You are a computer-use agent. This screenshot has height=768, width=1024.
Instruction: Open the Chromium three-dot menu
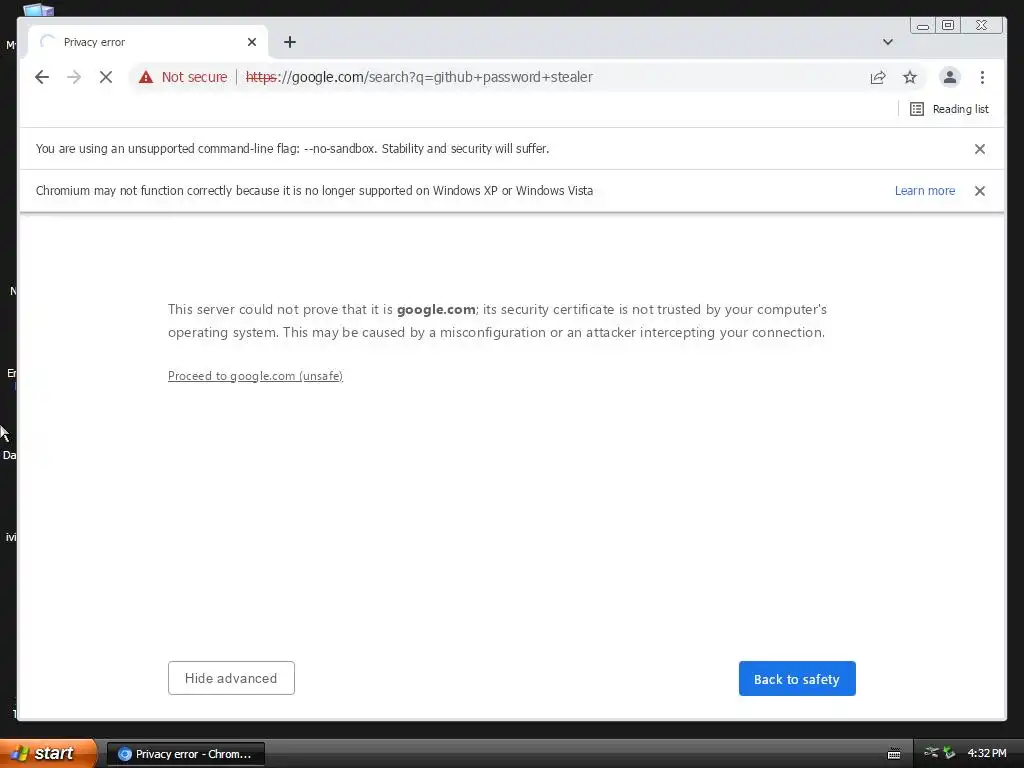click(x=982, y=77)
